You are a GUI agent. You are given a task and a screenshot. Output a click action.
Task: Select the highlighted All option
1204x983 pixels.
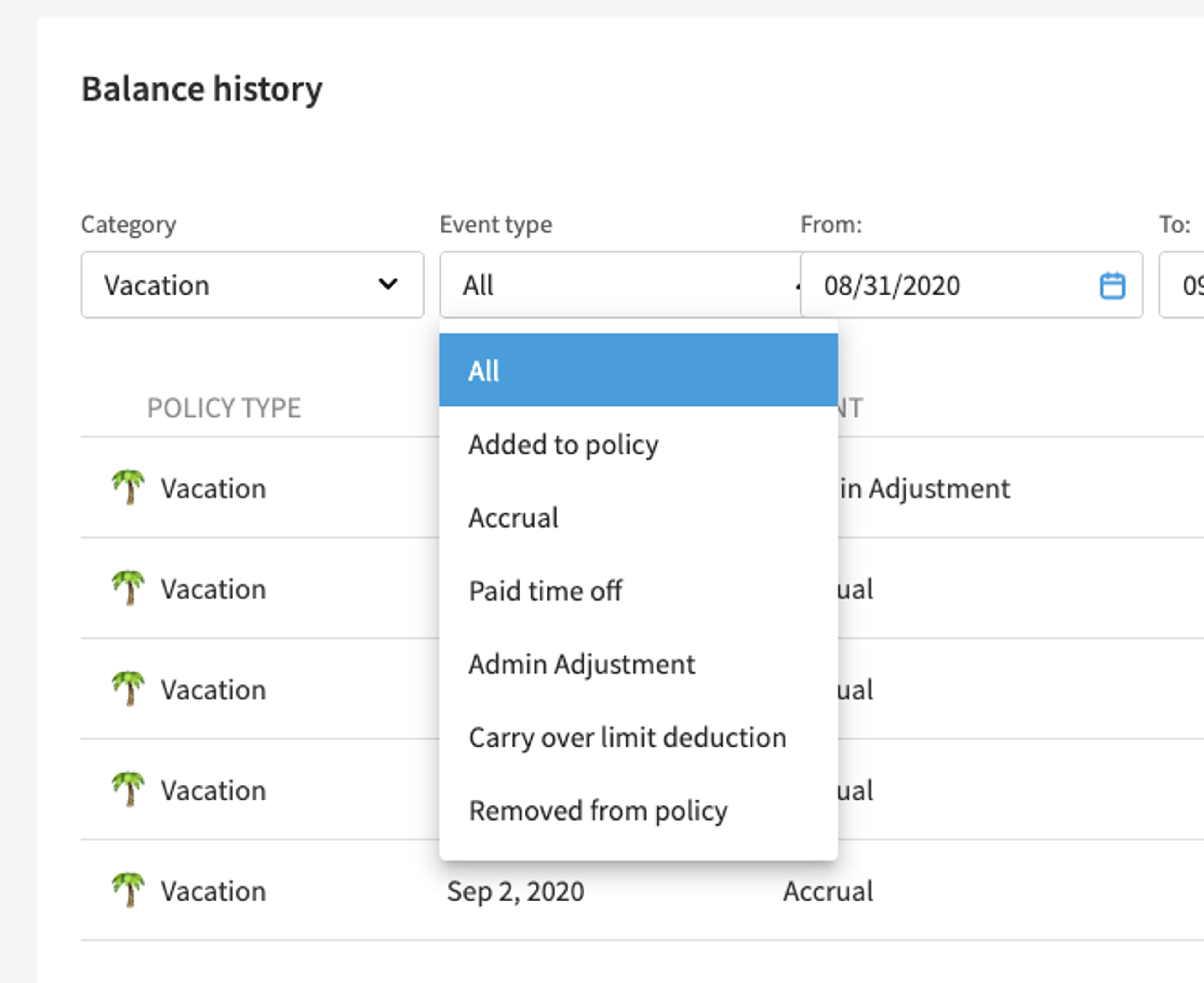click(x=638, y=370)
